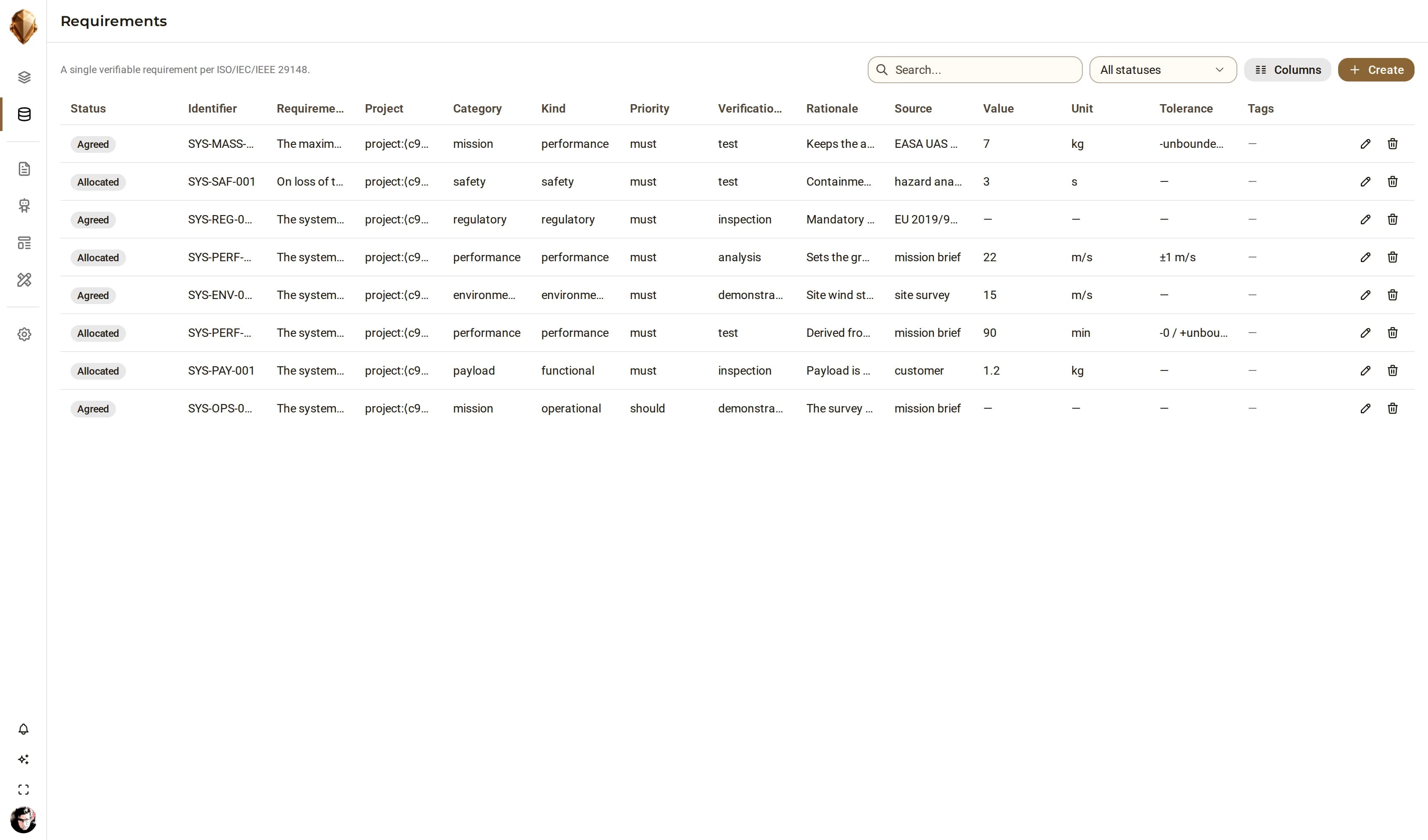Edit the SYS-PAY-001 requirement
The width and height of the screenshot is (1428, 840).
[x=1365, y=371]
